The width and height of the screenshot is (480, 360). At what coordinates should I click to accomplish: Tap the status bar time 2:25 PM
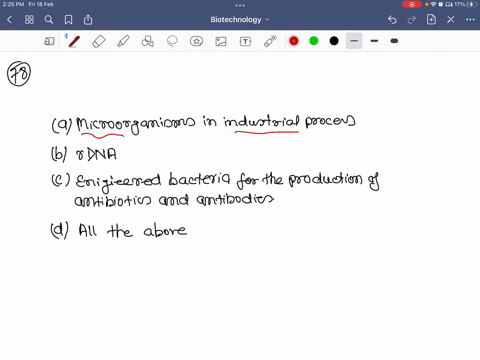[x=13, y=4]
